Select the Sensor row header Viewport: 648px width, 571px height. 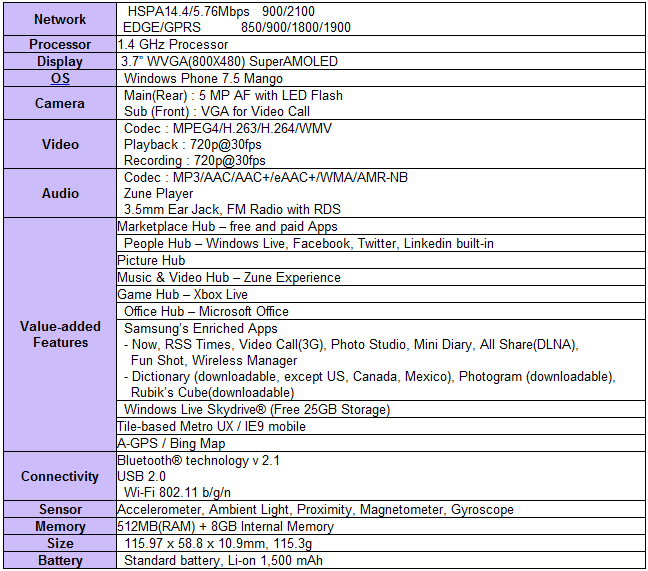coord(60,510)
